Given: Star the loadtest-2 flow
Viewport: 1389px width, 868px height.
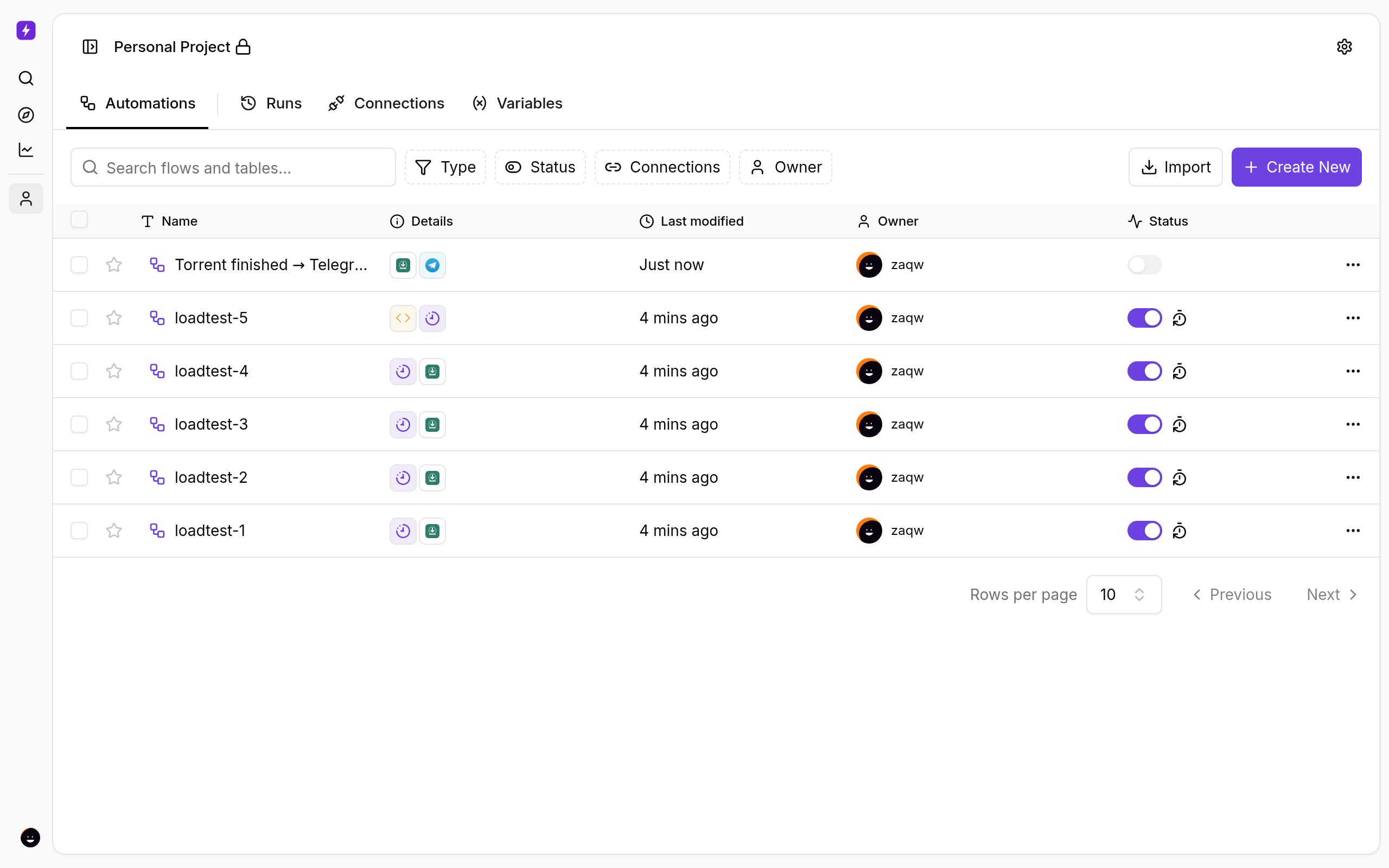Looking at the screenshot, I should (114, 477).
